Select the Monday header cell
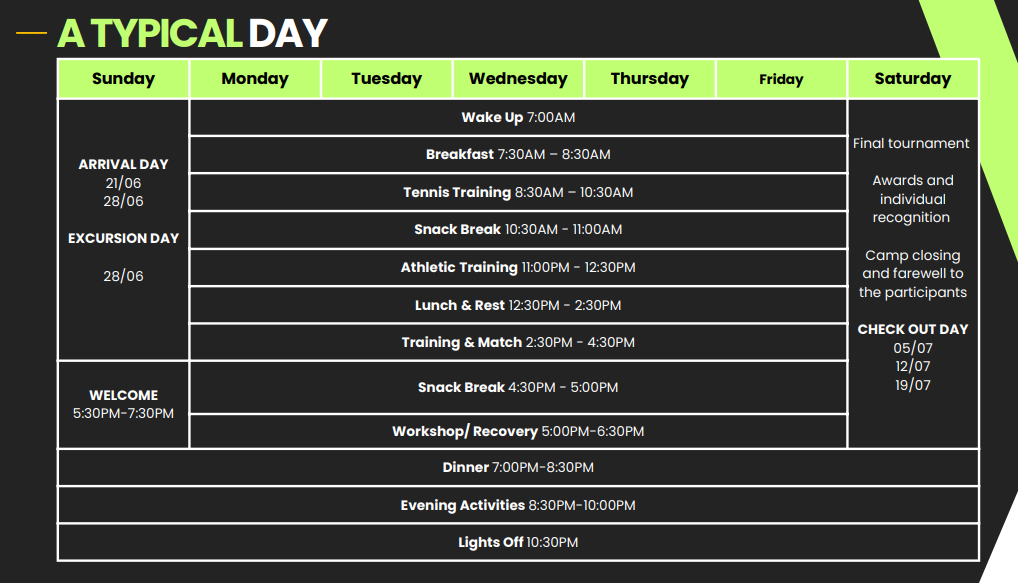The image size is (1018, 583). (255, 79)
